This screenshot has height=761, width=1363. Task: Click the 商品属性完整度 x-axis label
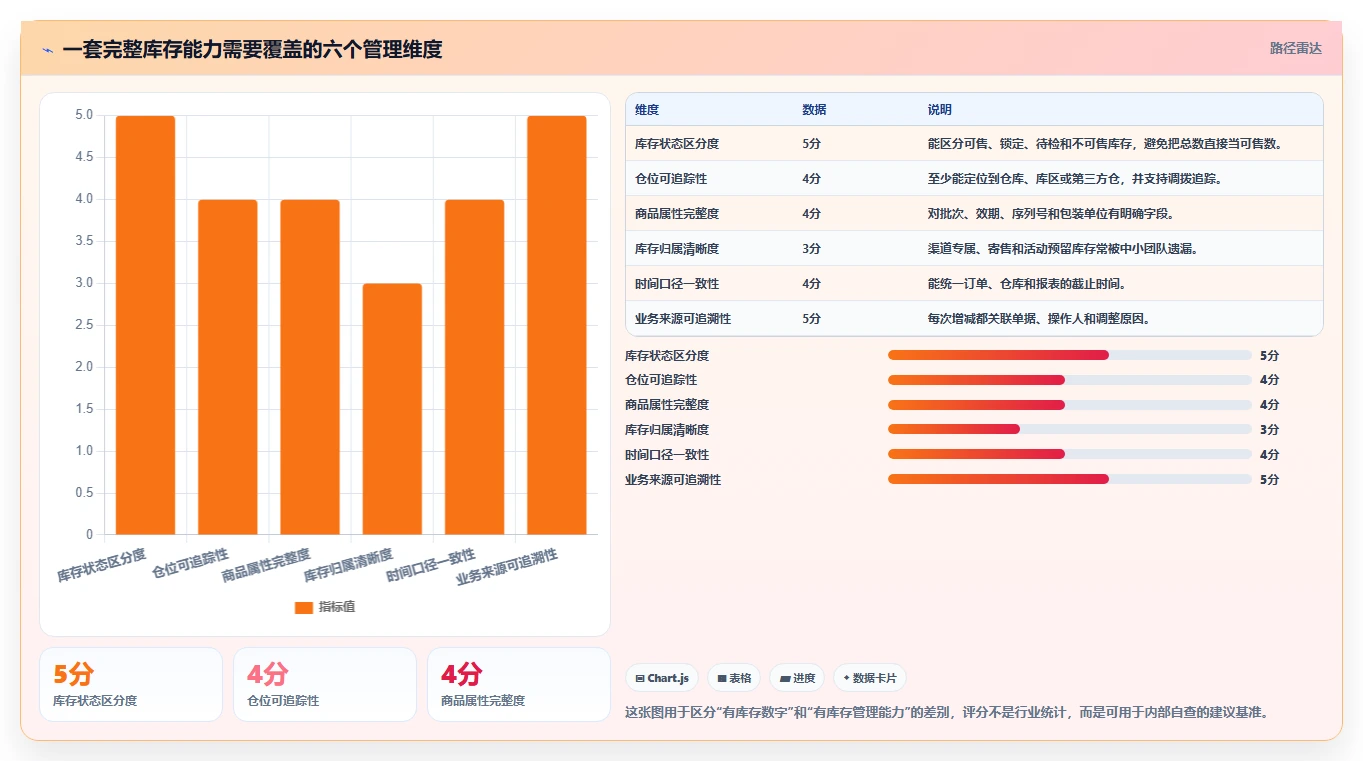267,565
